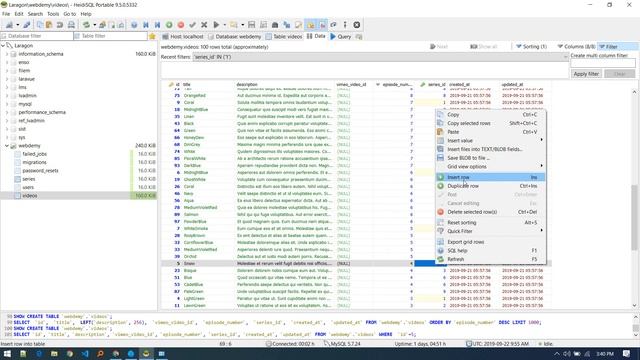Screen dimensions: 640x360
Task: Expand the performance_schema tree node
Action: pyautogui.click(x=7, y=112)
